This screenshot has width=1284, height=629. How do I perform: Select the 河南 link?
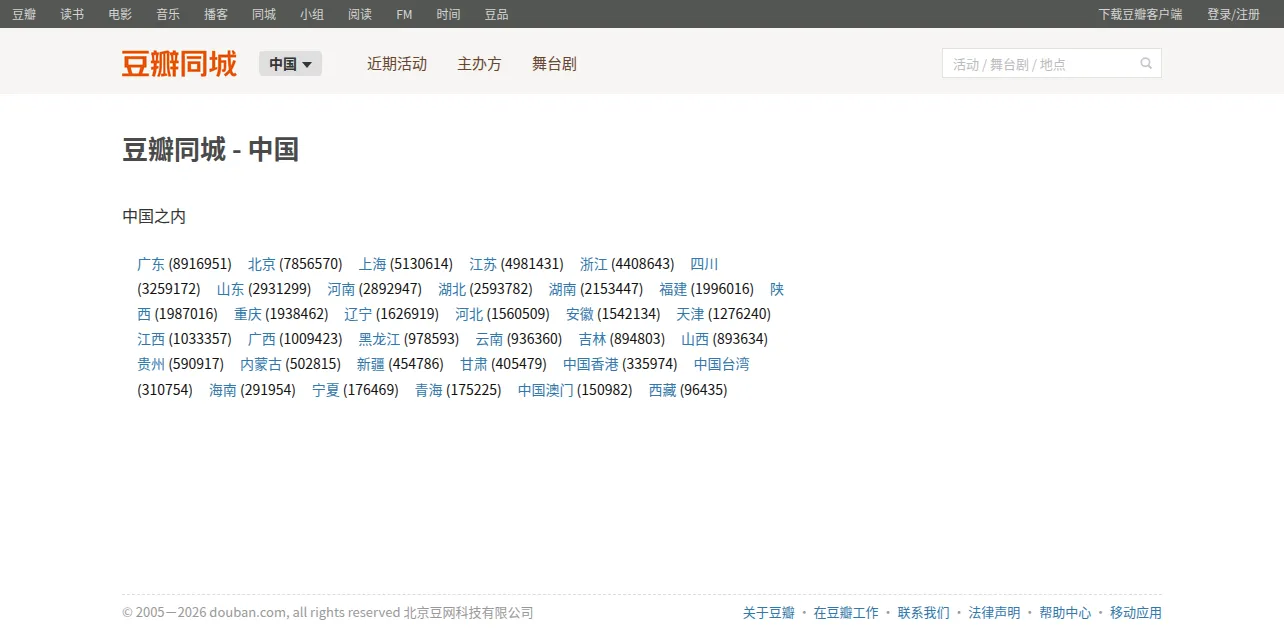341,289
